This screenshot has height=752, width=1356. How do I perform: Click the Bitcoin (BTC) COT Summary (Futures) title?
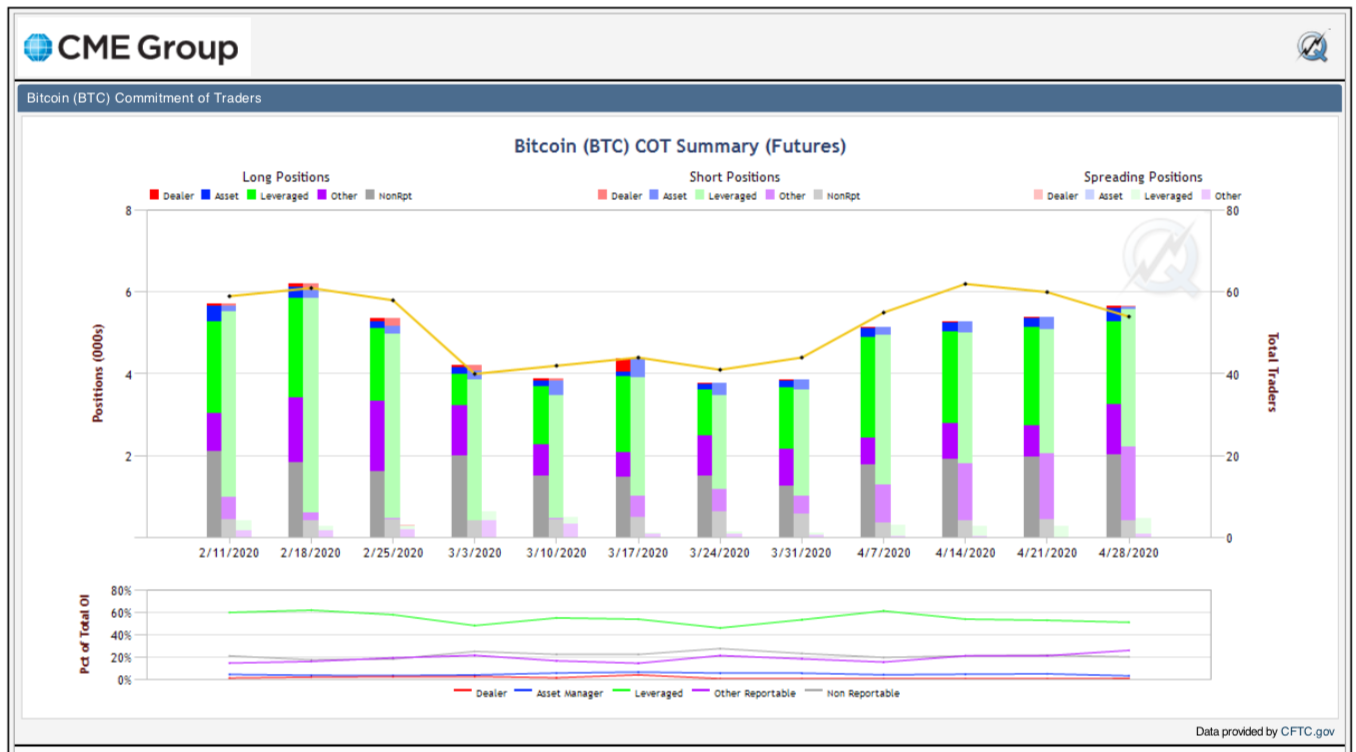680,146
